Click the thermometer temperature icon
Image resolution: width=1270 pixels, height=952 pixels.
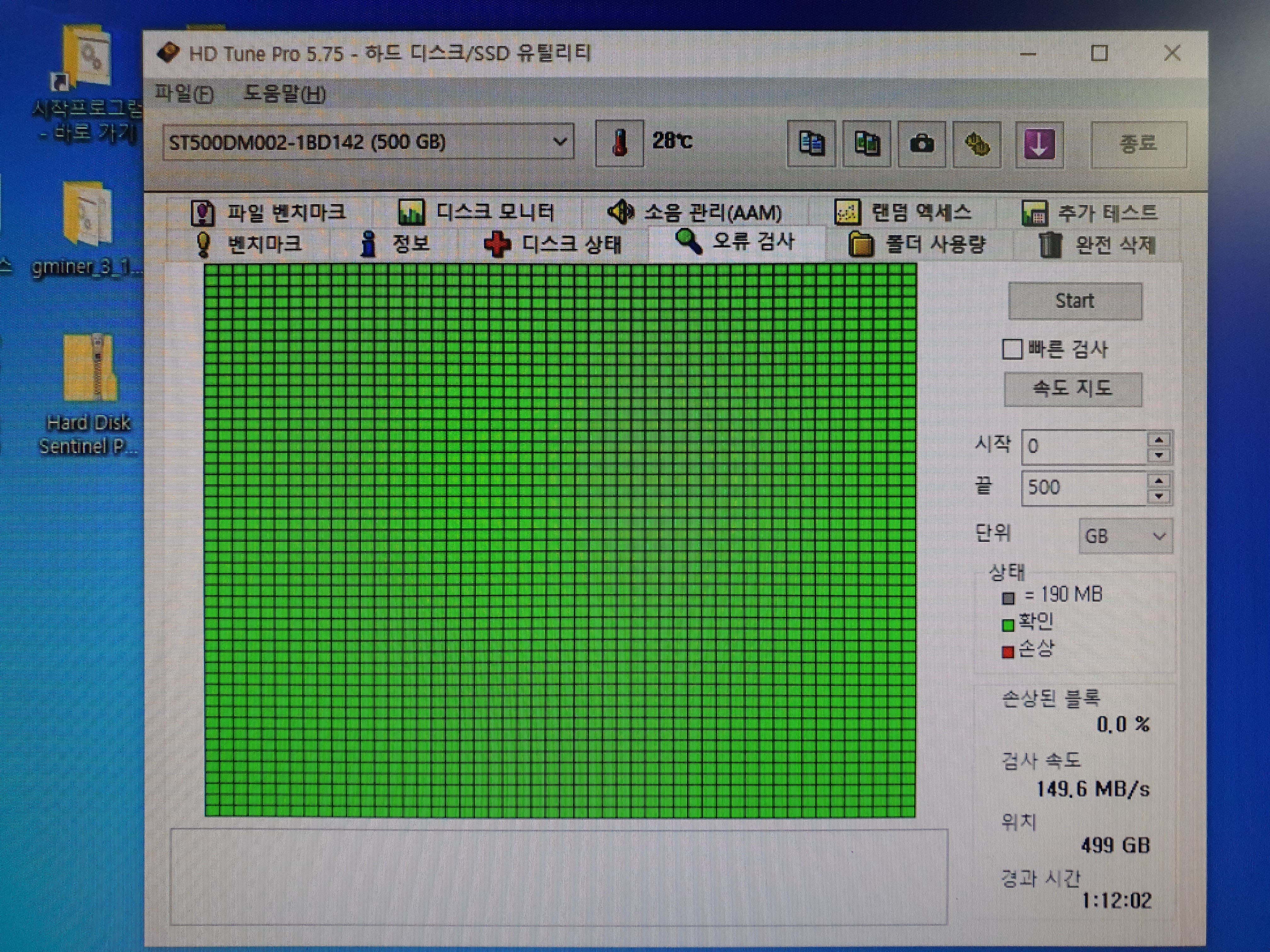619,143
